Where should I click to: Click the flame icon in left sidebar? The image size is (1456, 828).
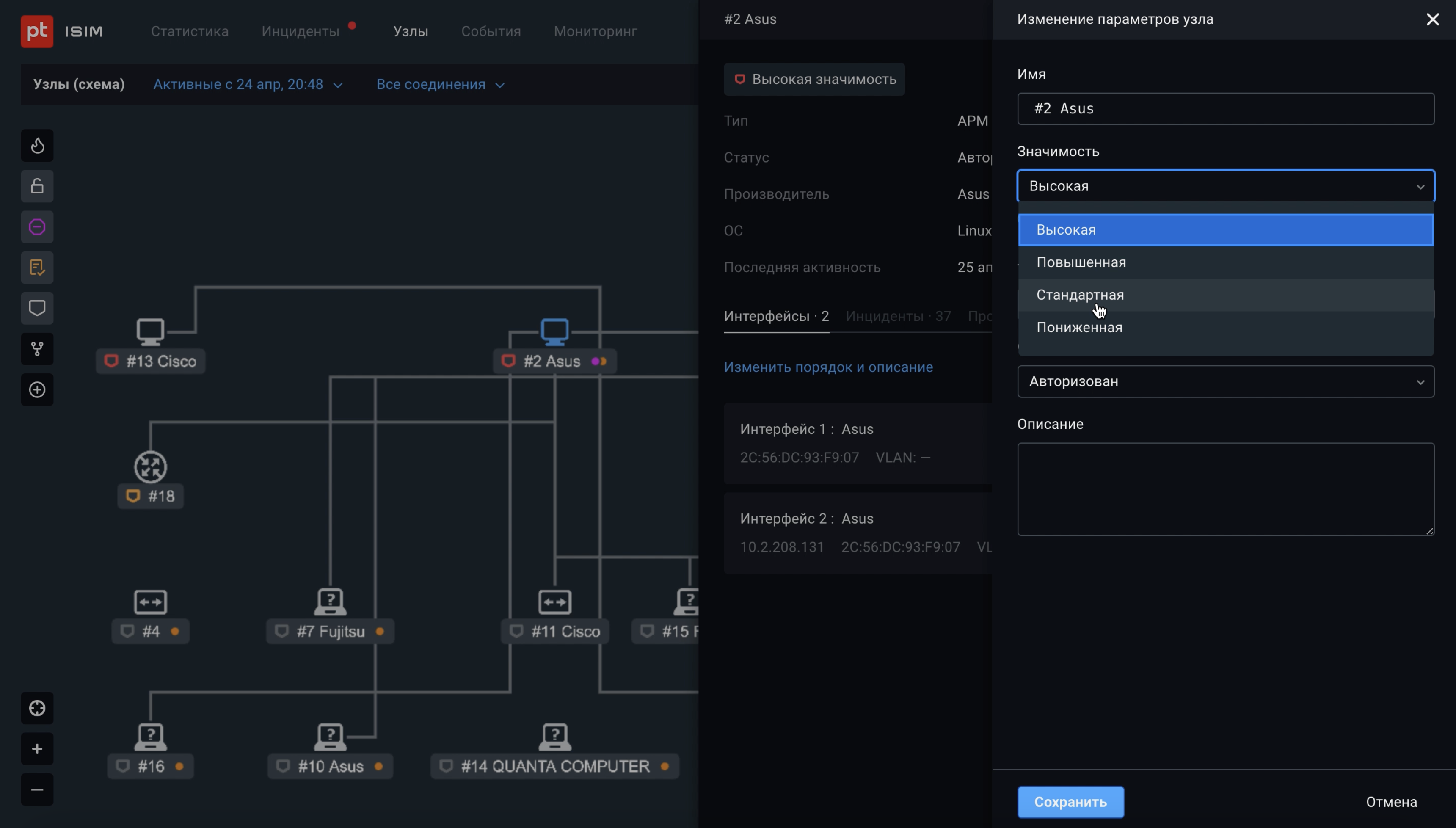coord(37,146)
